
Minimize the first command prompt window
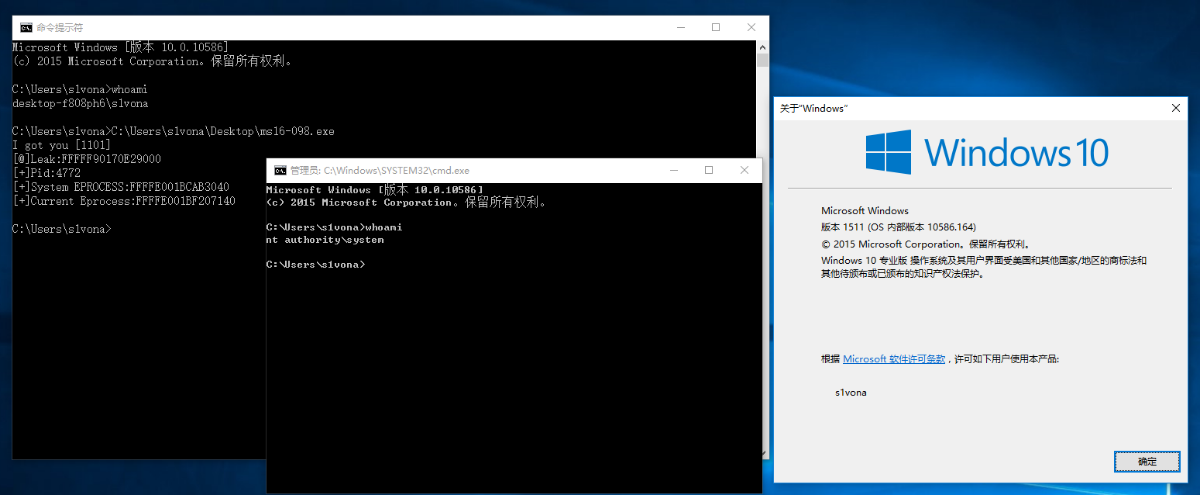tap(679, 27)
